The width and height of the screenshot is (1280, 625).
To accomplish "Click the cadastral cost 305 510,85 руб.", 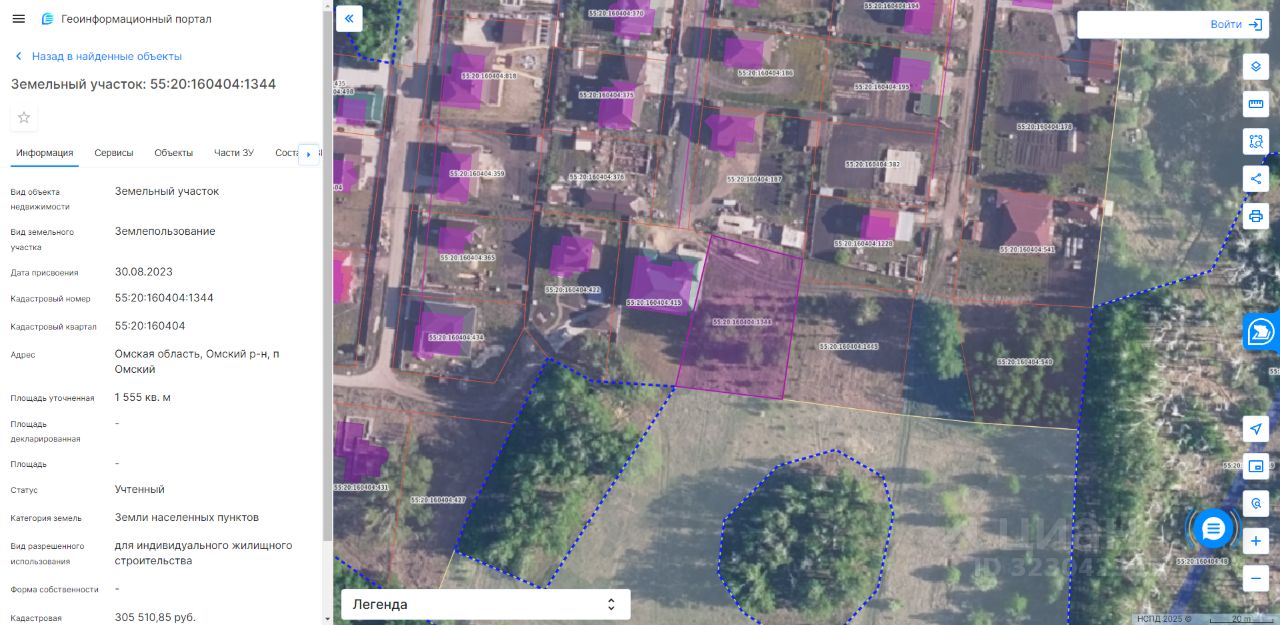I will click(155, 617).
